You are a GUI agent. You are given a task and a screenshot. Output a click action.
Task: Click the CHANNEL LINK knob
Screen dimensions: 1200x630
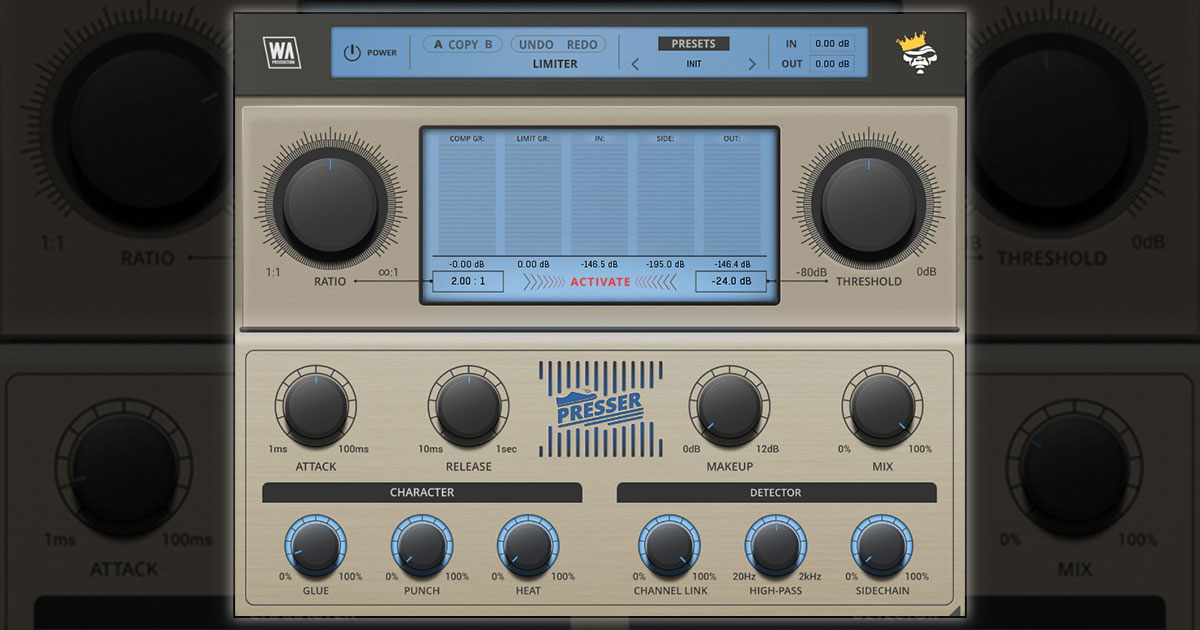coord(669,545)
